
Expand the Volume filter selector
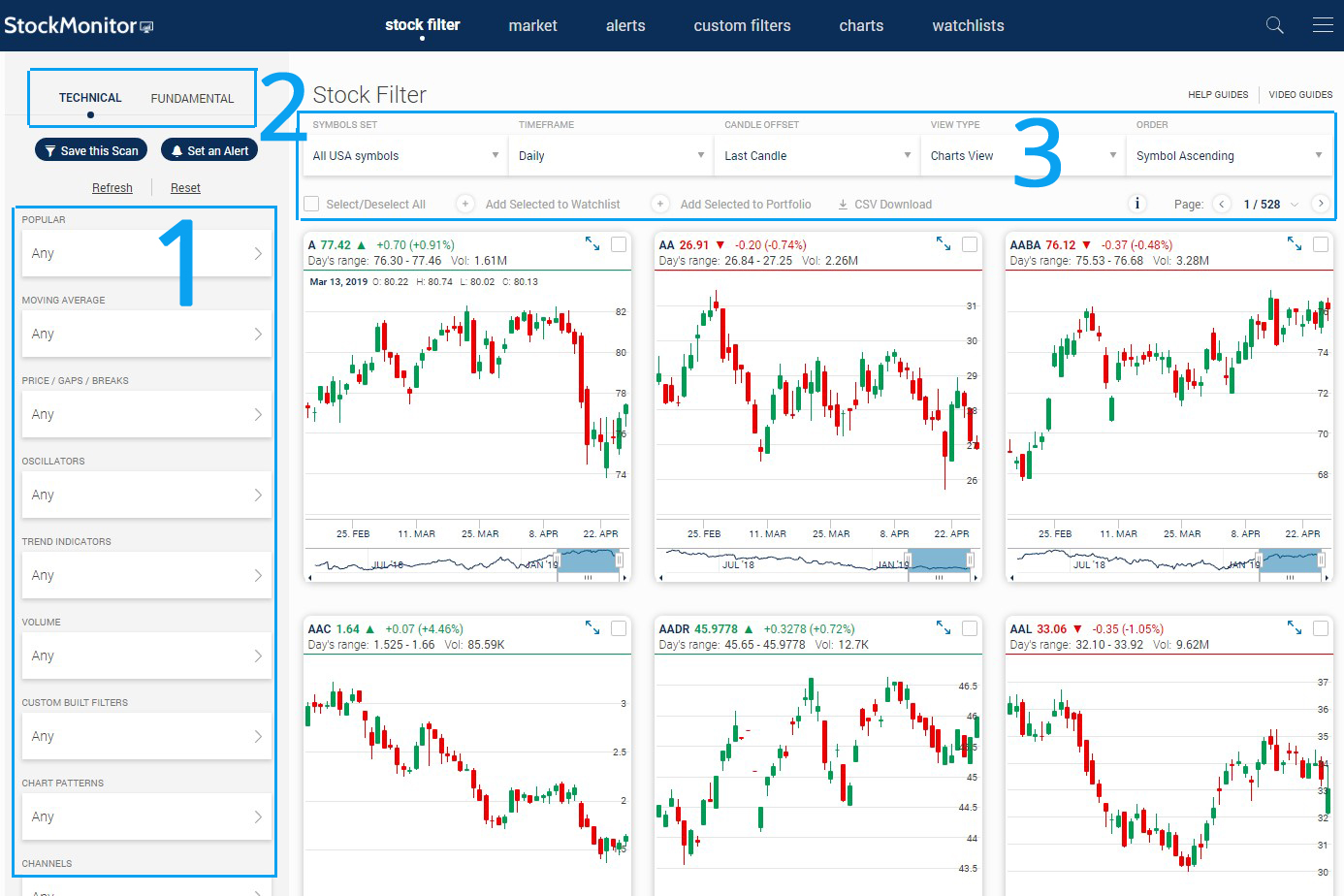point(146,656)
